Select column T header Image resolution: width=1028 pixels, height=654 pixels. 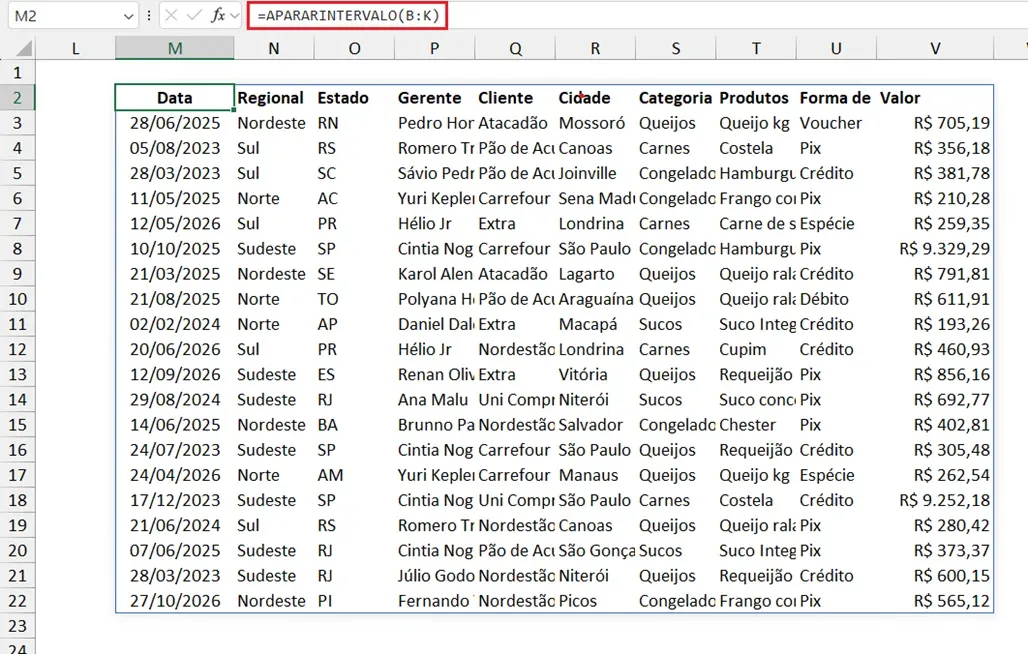756,48
